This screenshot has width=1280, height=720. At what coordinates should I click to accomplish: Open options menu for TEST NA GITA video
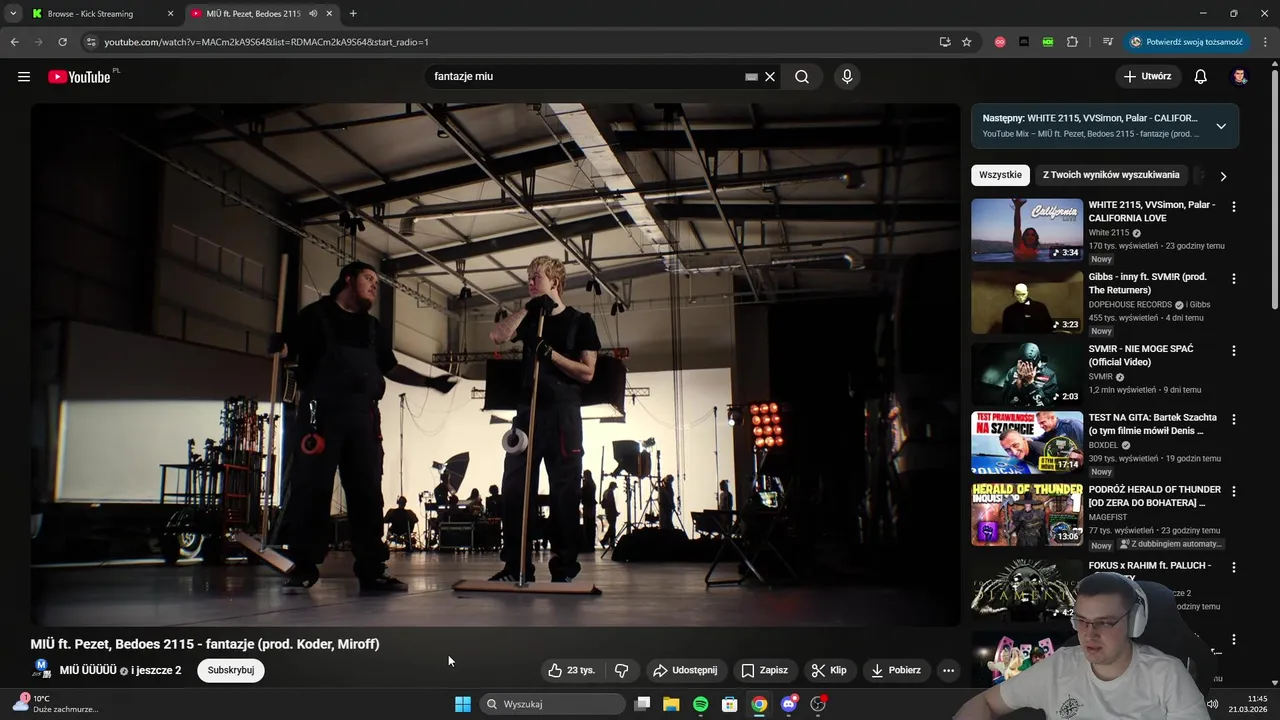pos(1233,420)
